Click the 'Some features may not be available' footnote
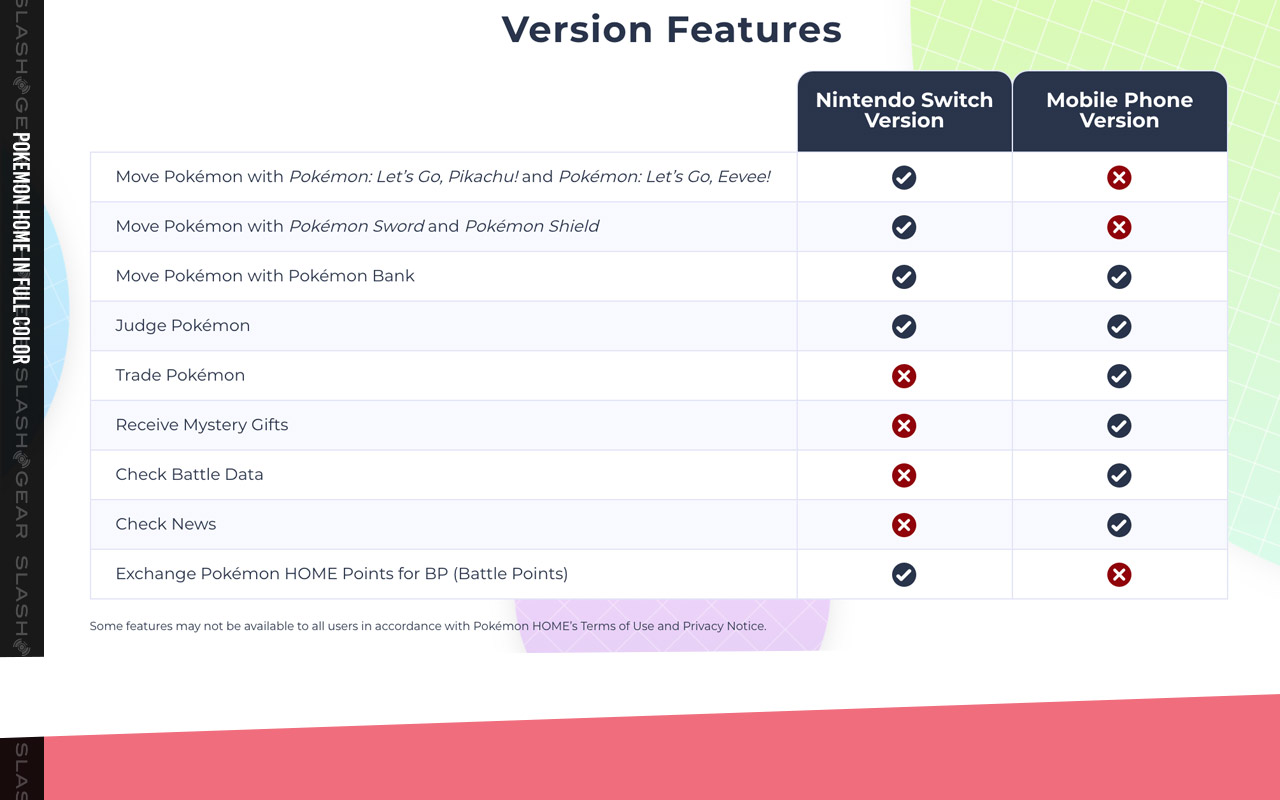 428,626
